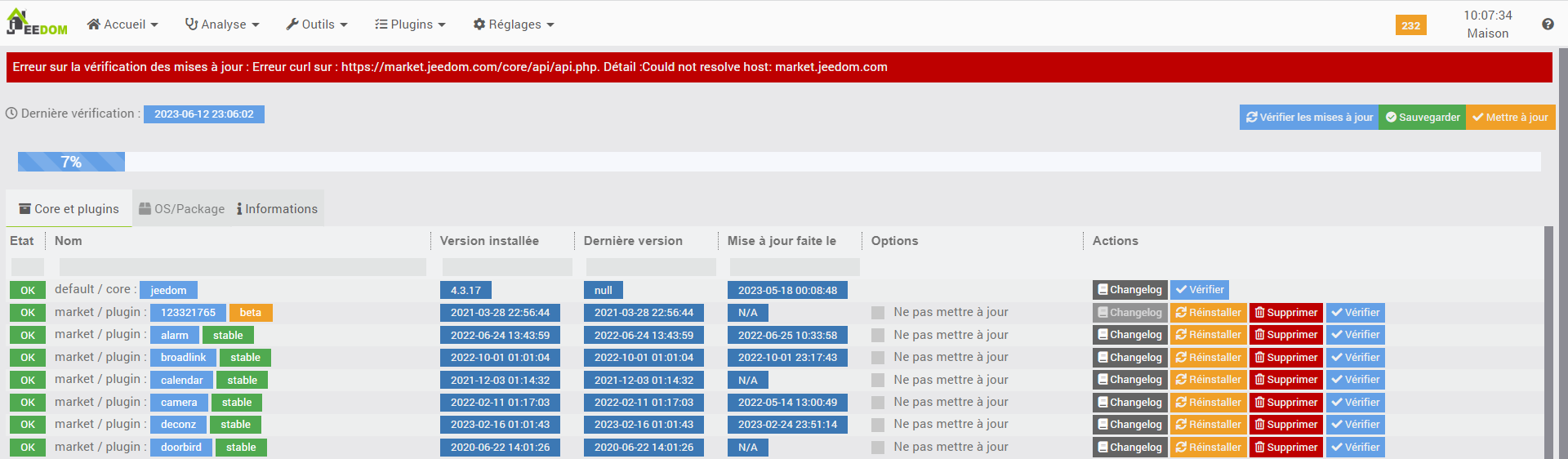1568x459 pixels.
Task: Click the Maison object label
Action: click(1488, 33)
